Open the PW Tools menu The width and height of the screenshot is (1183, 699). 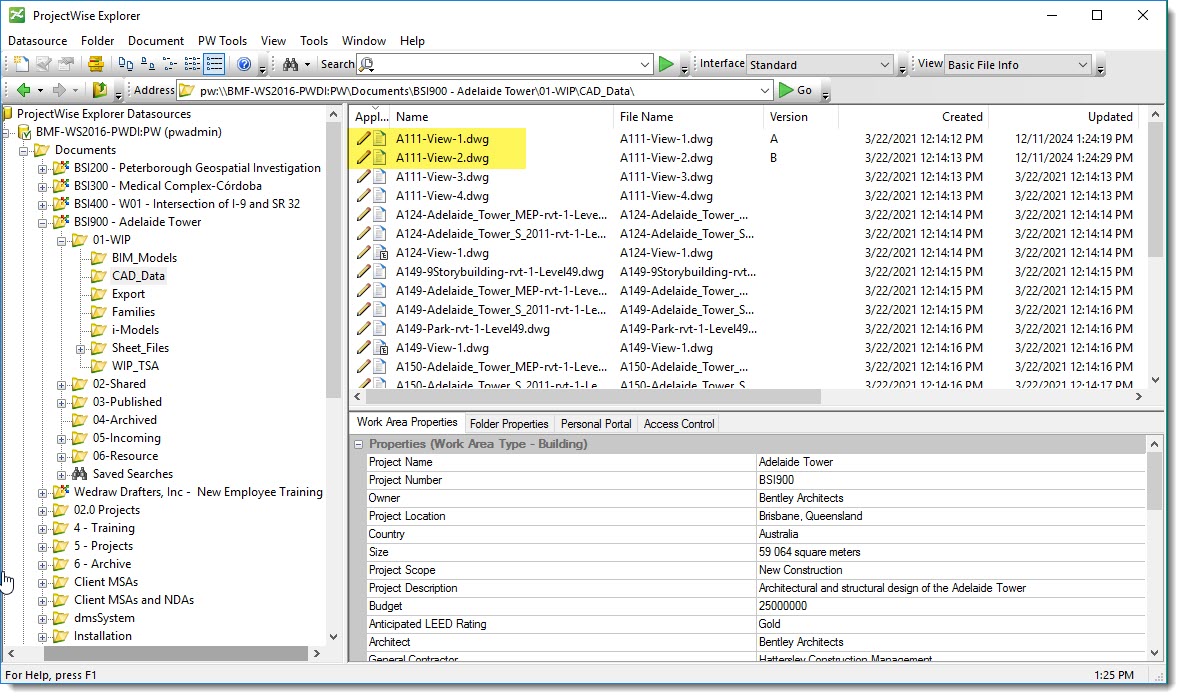click(222, 41)
